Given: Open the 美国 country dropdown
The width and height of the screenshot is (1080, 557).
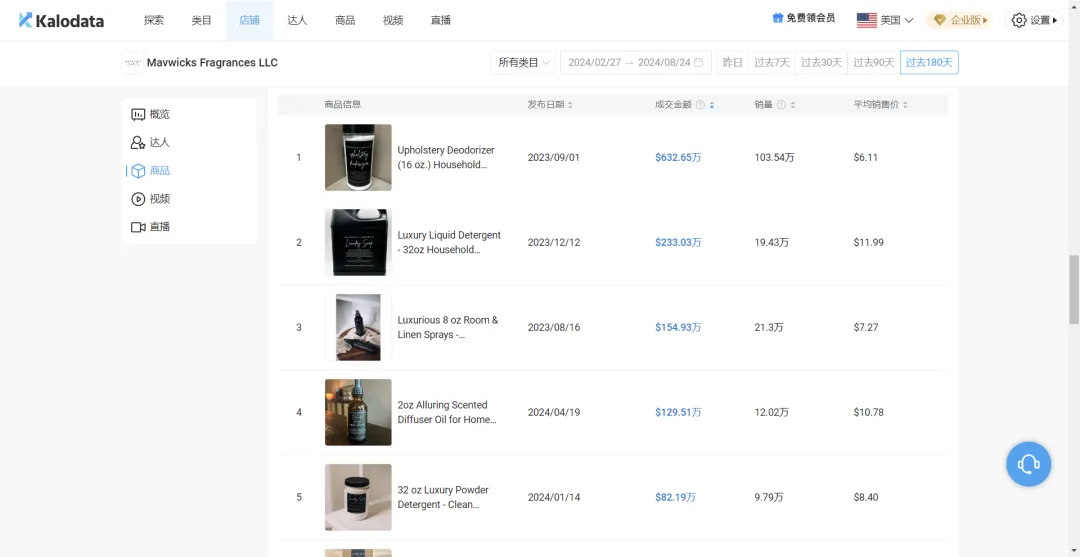Looking at the screenshot, I should tap(885, 21).
